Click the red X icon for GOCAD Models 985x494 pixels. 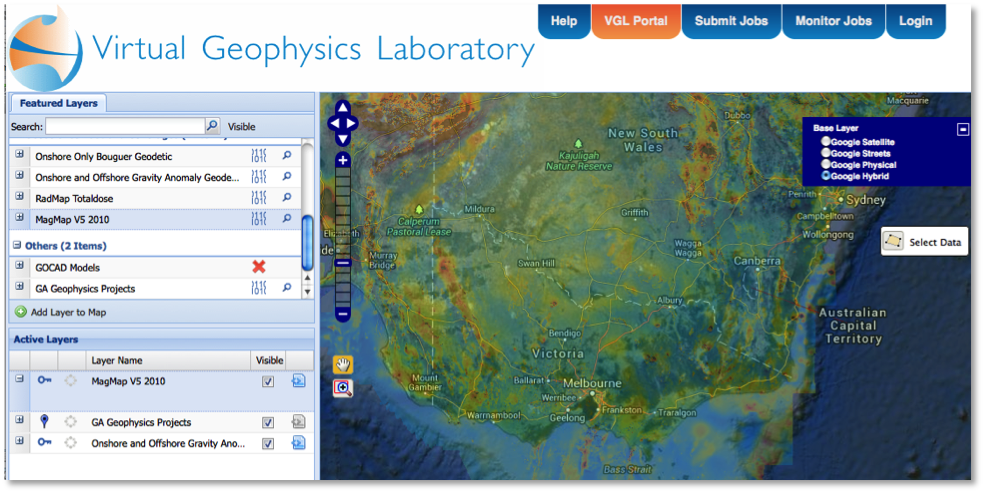(259, 267)
